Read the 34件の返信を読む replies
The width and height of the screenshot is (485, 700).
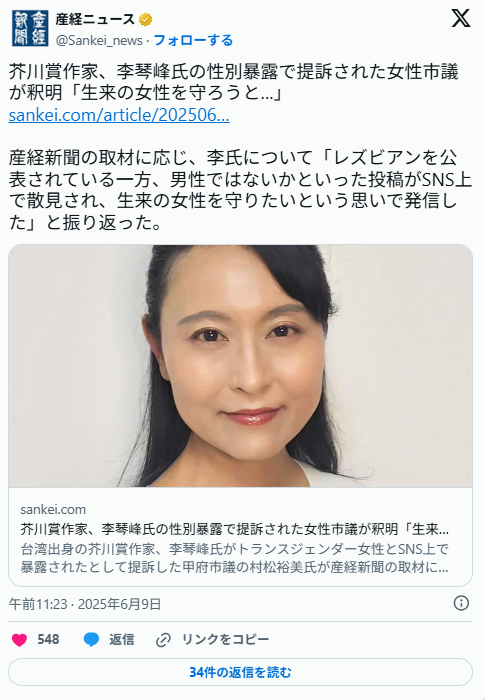[240, 672]
